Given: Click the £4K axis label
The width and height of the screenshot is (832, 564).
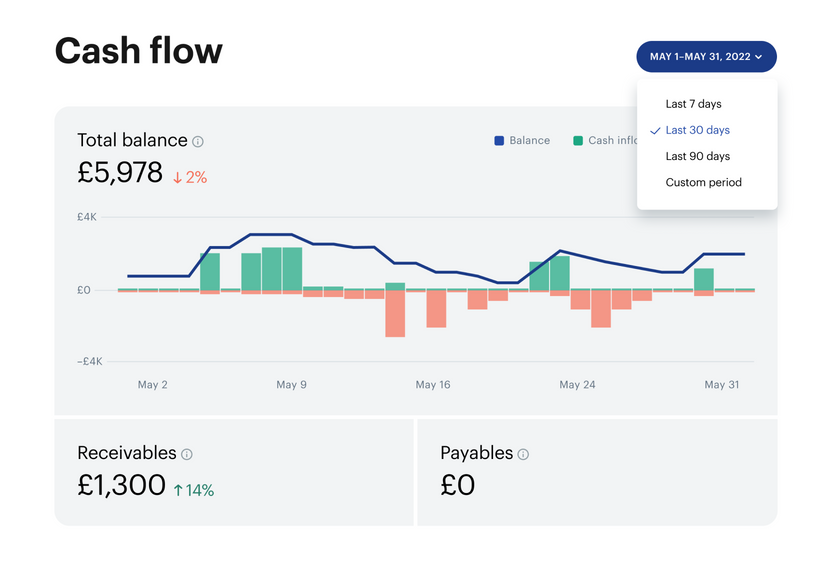Looking at the screenshot, I should pos(87,217).
